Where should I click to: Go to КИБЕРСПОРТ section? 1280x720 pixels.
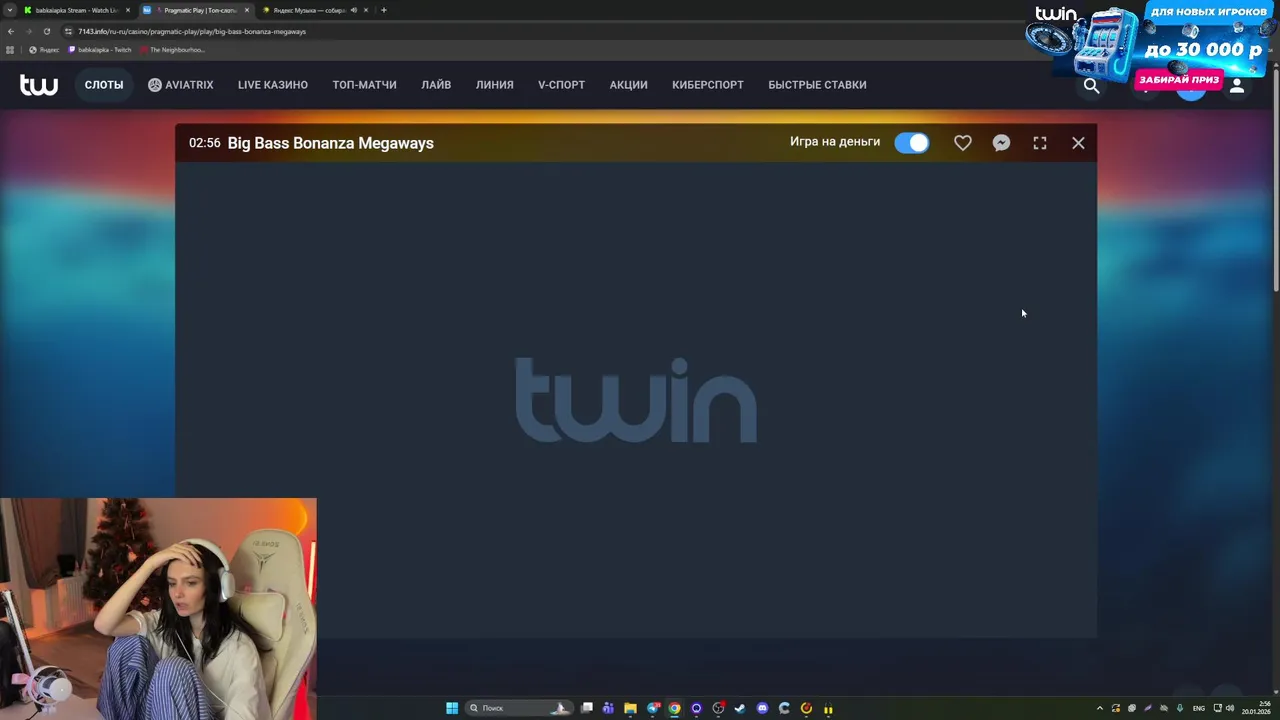tap(708, 85)
